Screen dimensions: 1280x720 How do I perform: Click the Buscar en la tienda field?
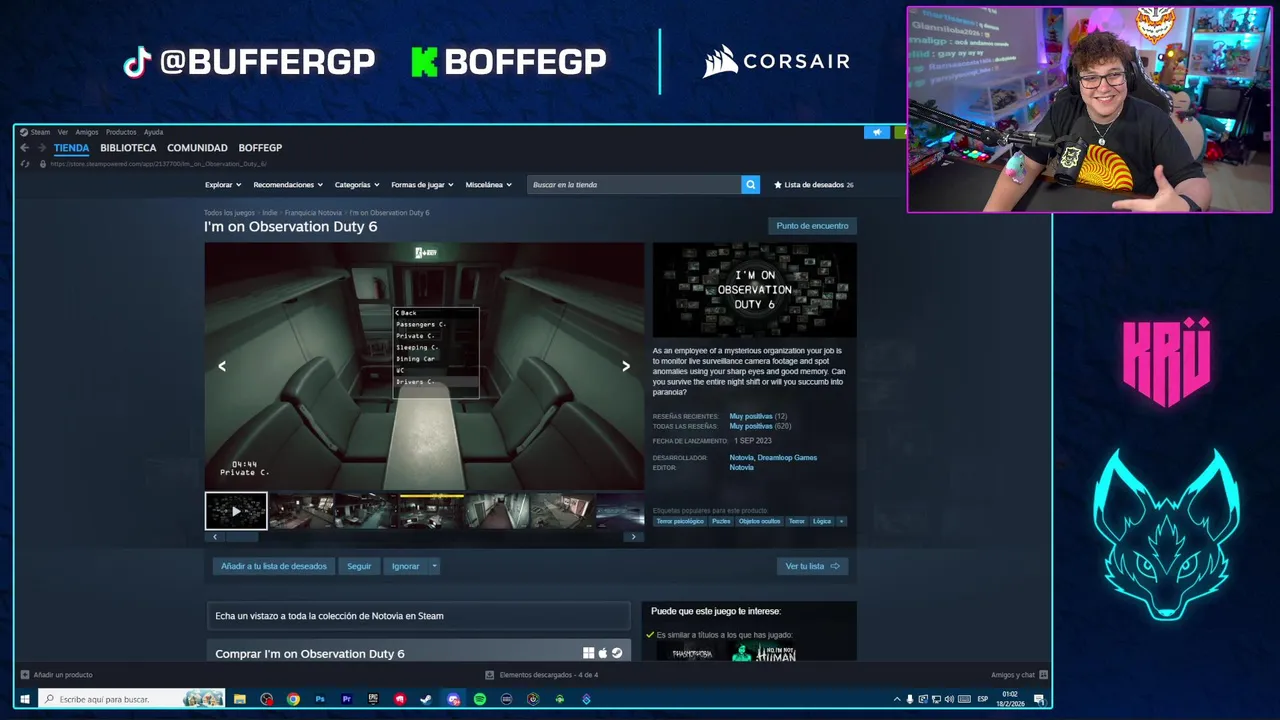(x=634, y=184)
